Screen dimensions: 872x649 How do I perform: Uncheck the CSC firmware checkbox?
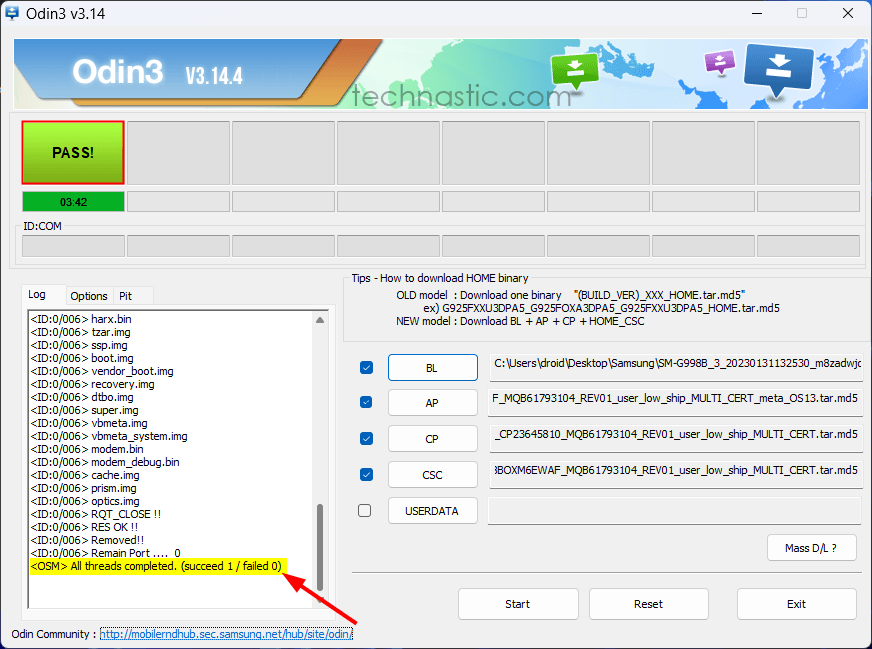pos(368,474)
